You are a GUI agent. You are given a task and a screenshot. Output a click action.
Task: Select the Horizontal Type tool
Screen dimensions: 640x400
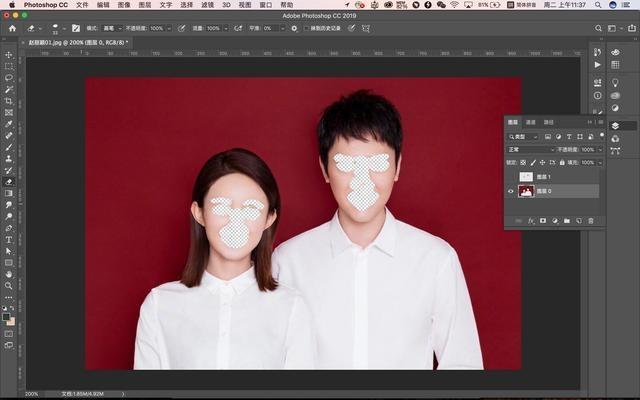click(9, 240)
